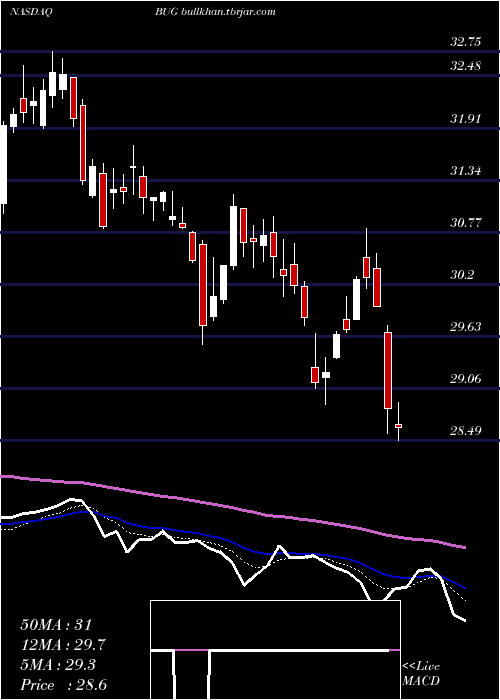Click the large red candle near 29.63

click(x=388, y=371)
